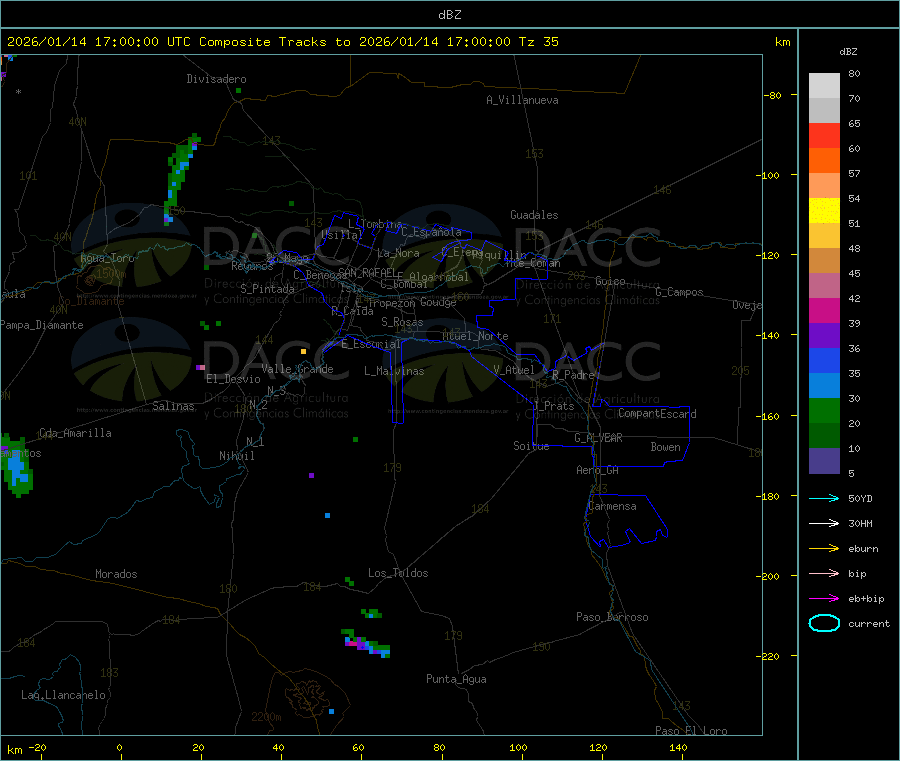Click the 80 dBZ light gray swatch

[824, 86]
